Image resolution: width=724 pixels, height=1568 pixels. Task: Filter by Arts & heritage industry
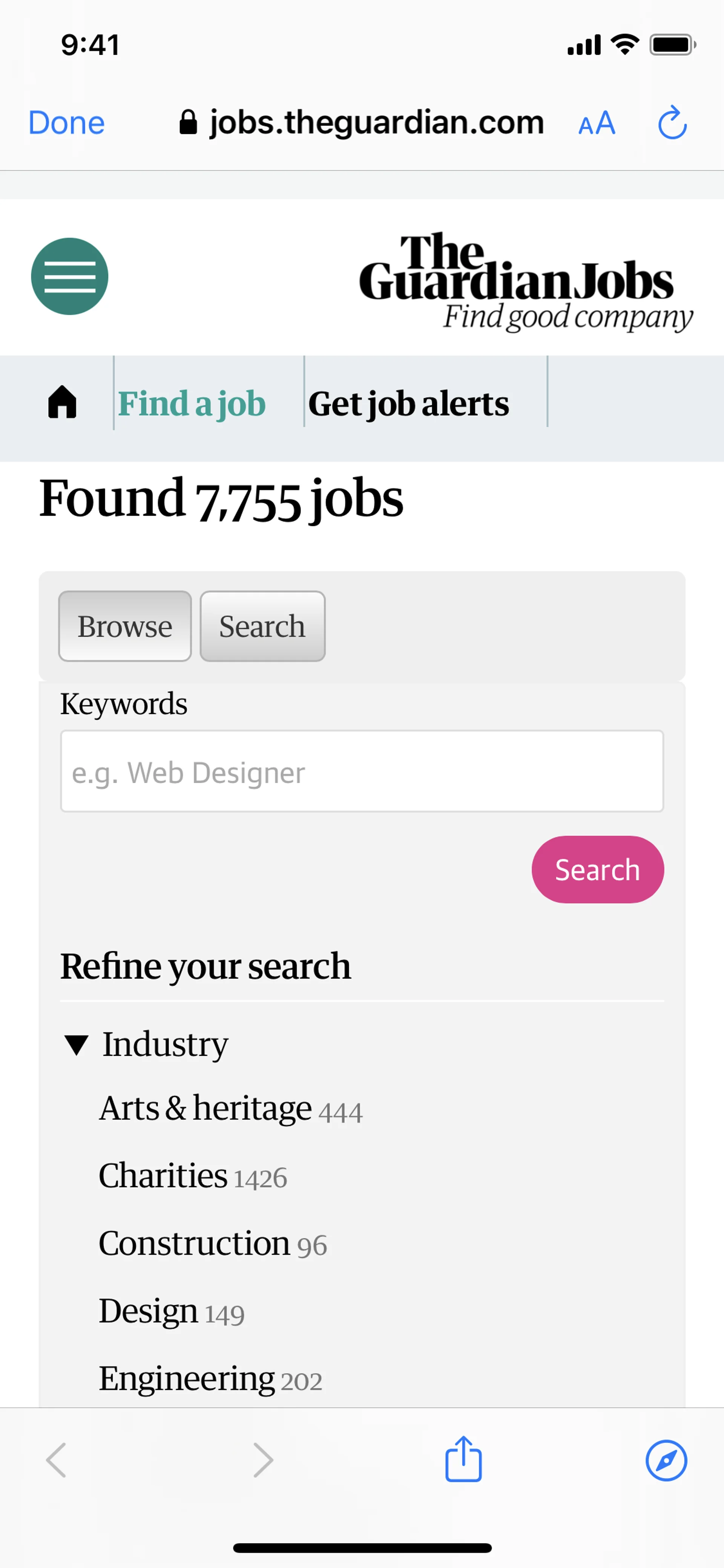(x=206, y=1109)
